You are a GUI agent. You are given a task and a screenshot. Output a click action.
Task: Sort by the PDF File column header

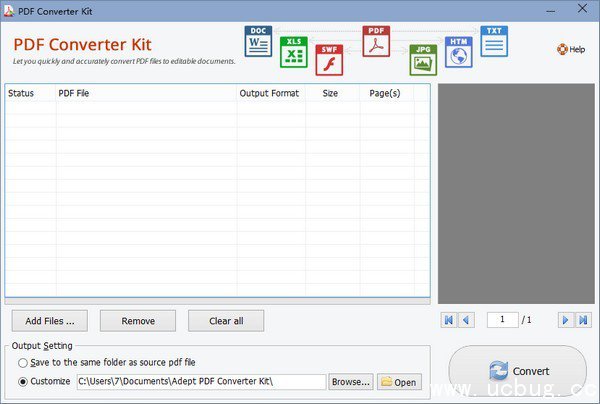(145, 93)
